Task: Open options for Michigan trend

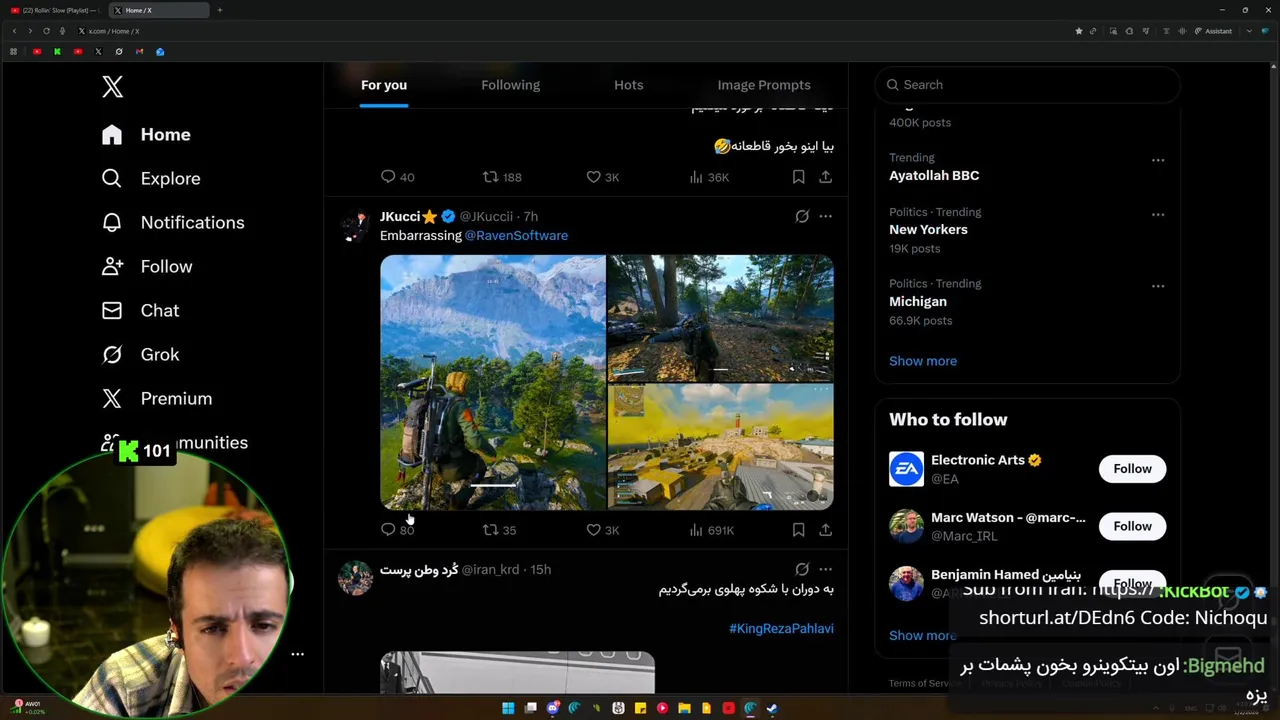Action: click(1158, 286)
